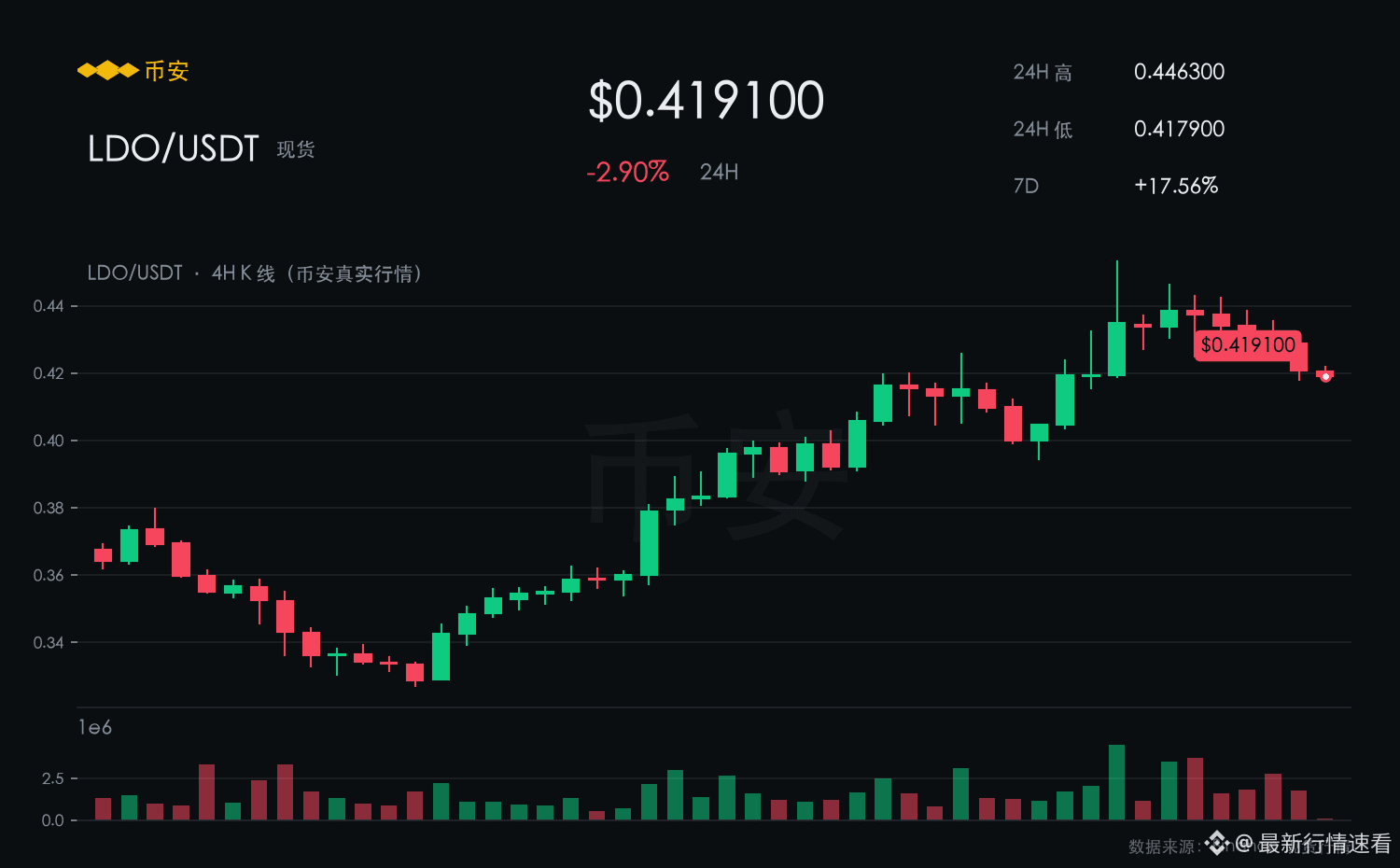
Task: Click the 1e6 volume scale label
Action: (x=95, y=727)
